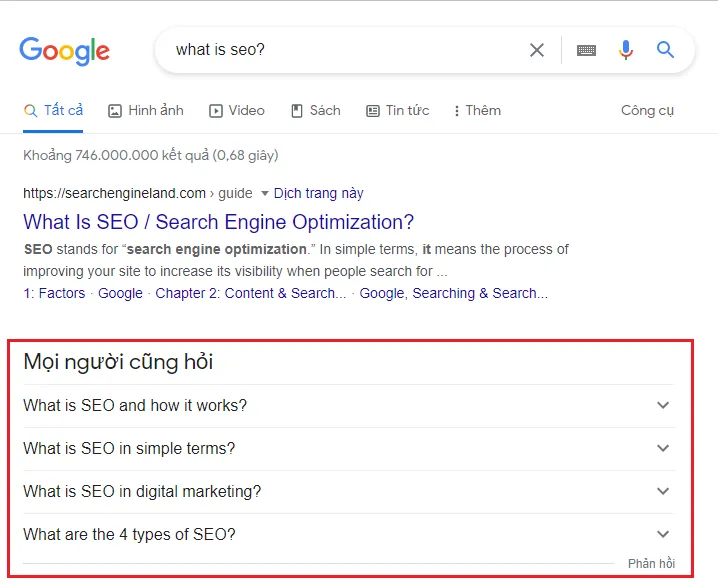
Task: Expand 'What is SEO in digital marketing?'
Action: 349,492
